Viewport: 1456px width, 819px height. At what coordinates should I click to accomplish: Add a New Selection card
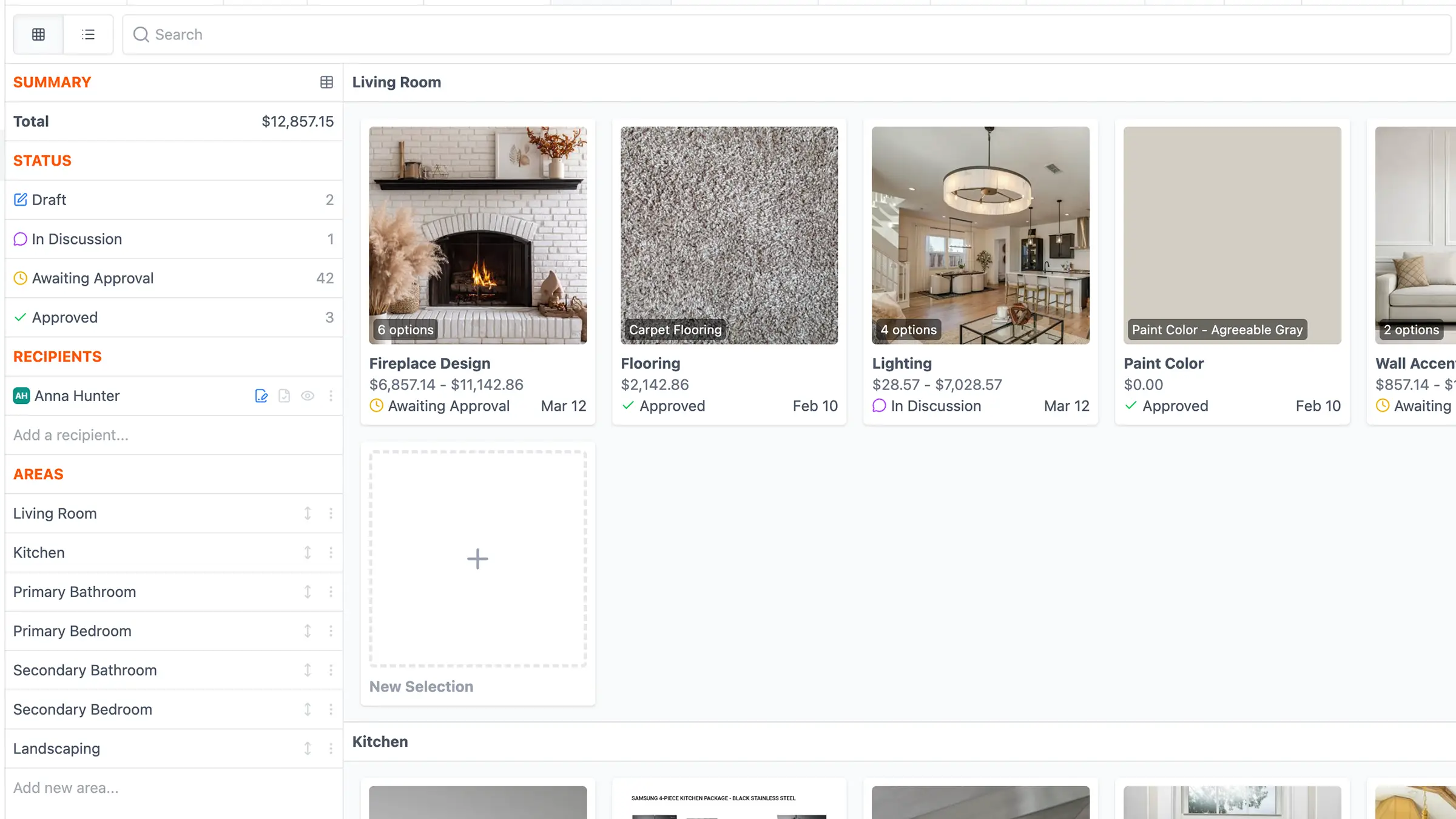(x=421, y=687)
